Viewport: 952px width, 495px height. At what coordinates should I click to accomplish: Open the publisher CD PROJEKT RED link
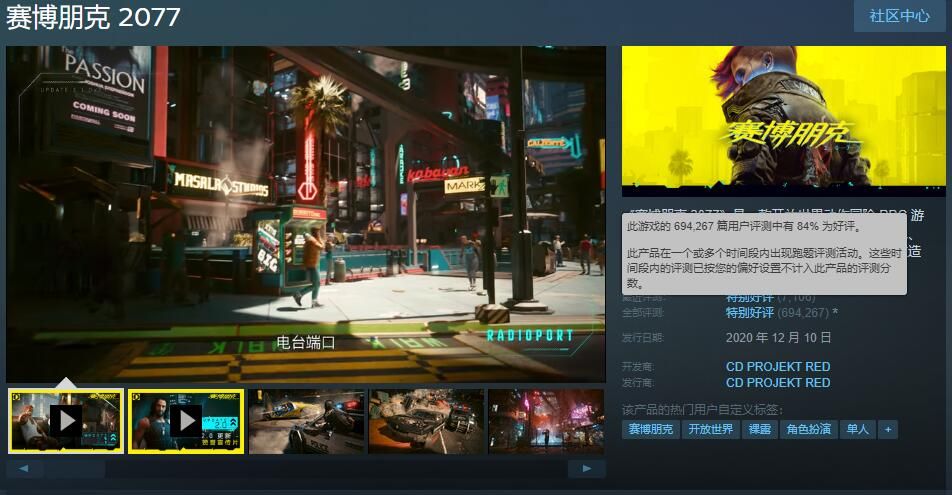pyautogui.click(x=777, y=382)
